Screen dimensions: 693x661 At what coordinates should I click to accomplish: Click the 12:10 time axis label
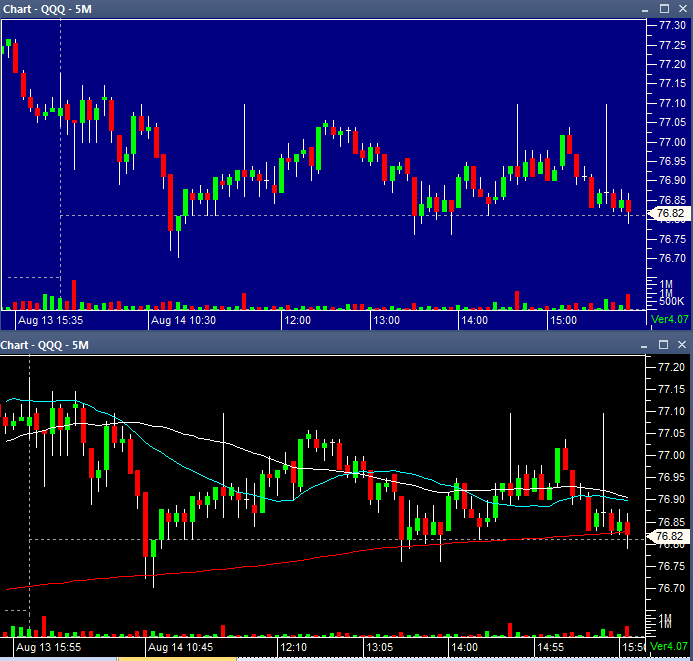click(x=293, y=648)
